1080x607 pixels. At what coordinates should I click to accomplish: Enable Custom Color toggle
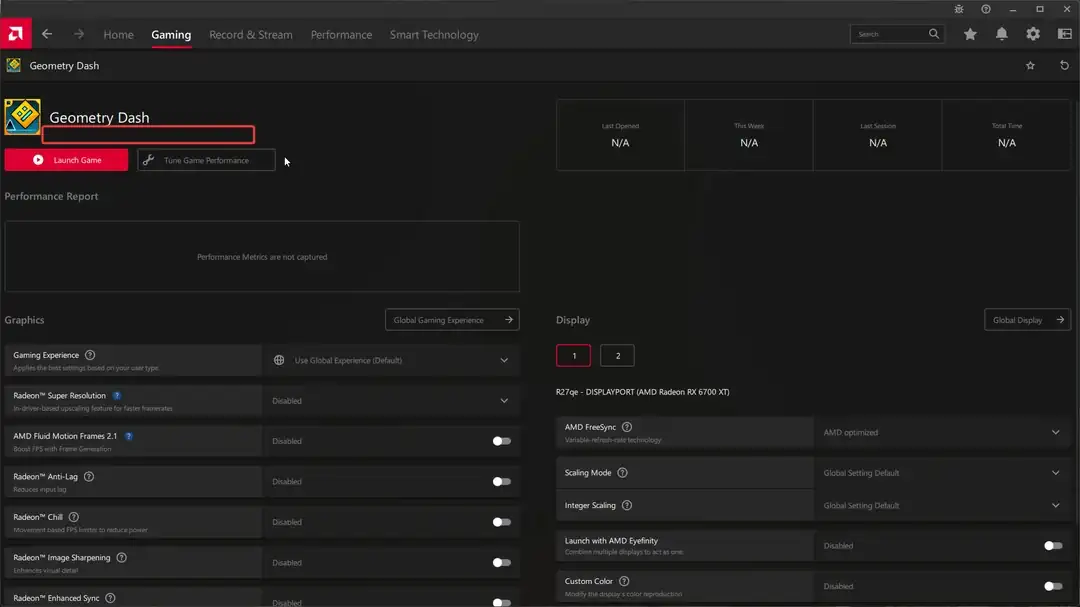[x=1053, y=586]
